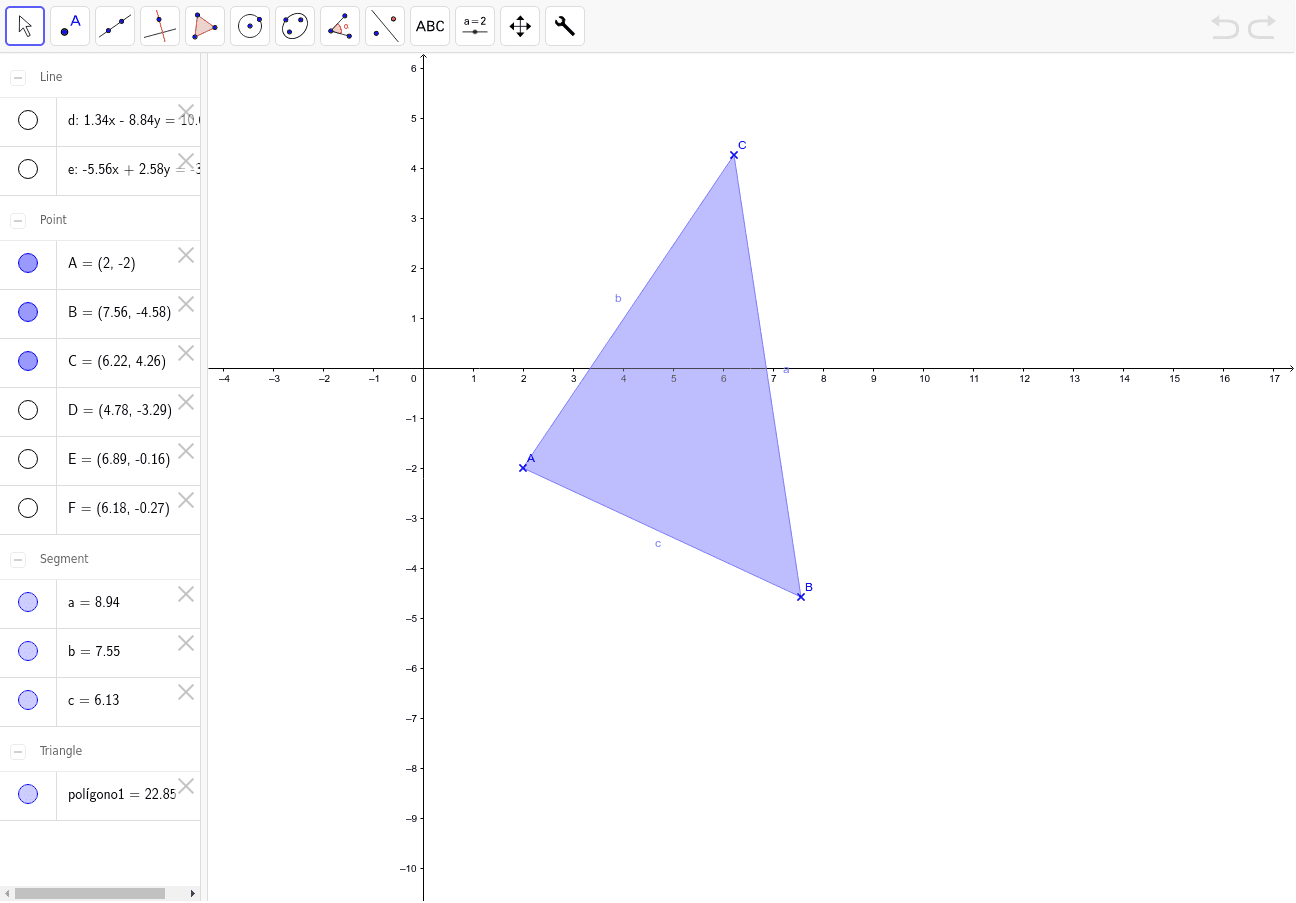This screenshot has height=903, width=1296.
Task: Delete polígono1 with its X
Action: point(186,785)
